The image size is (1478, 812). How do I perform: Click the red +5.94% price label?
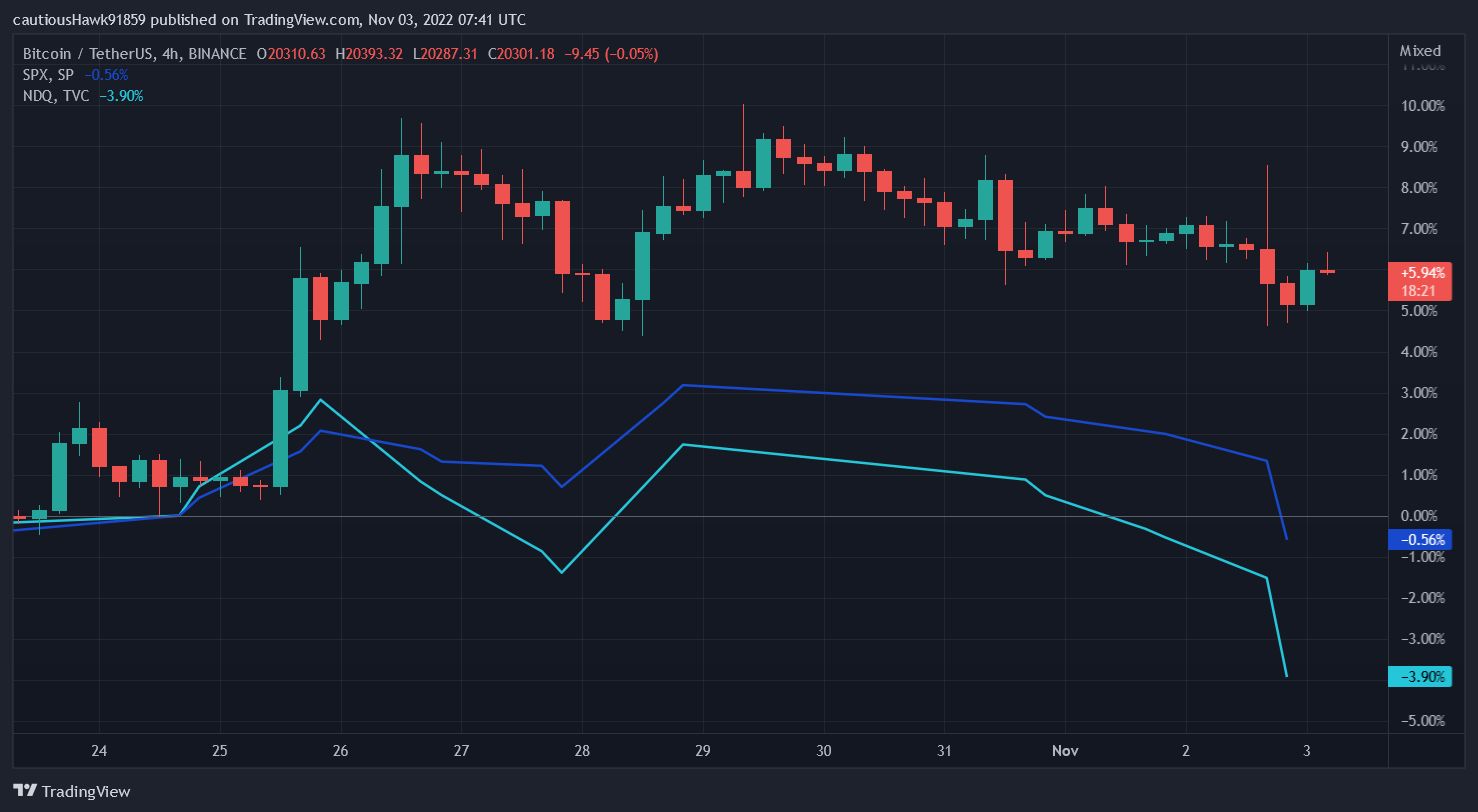pos(1421,270)
